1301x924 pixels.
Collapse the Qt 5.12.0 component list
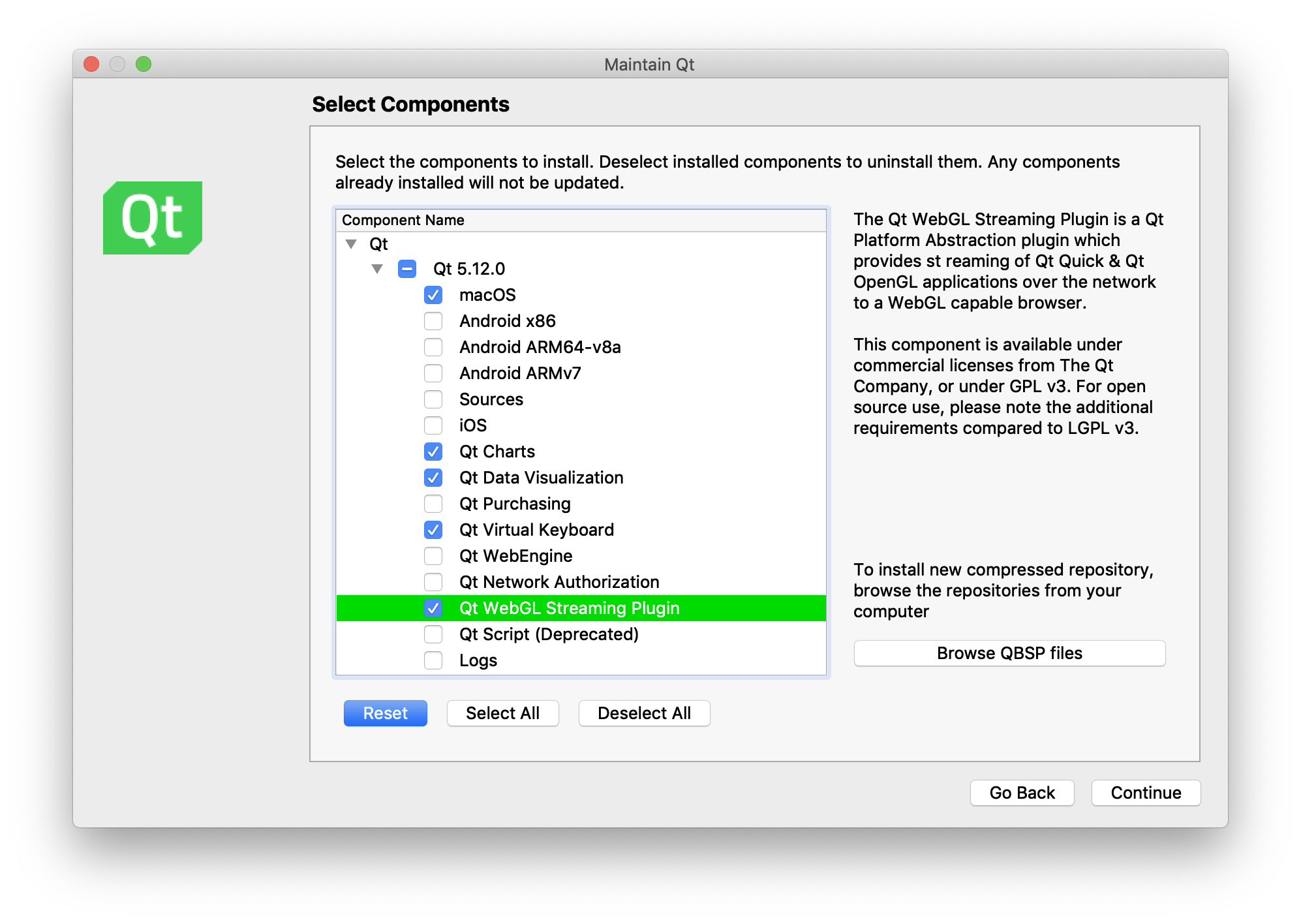[x=377, y=268]
